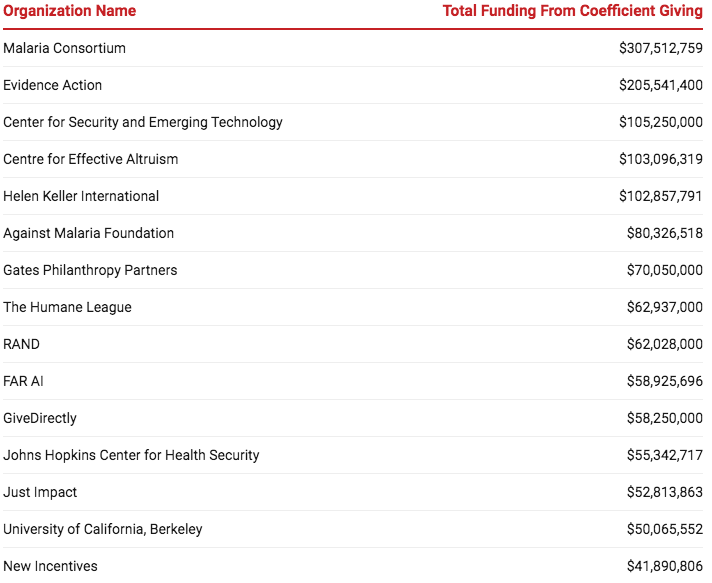Open the Evidence Action row name
712x583 pixels.
tap(52, 85)
